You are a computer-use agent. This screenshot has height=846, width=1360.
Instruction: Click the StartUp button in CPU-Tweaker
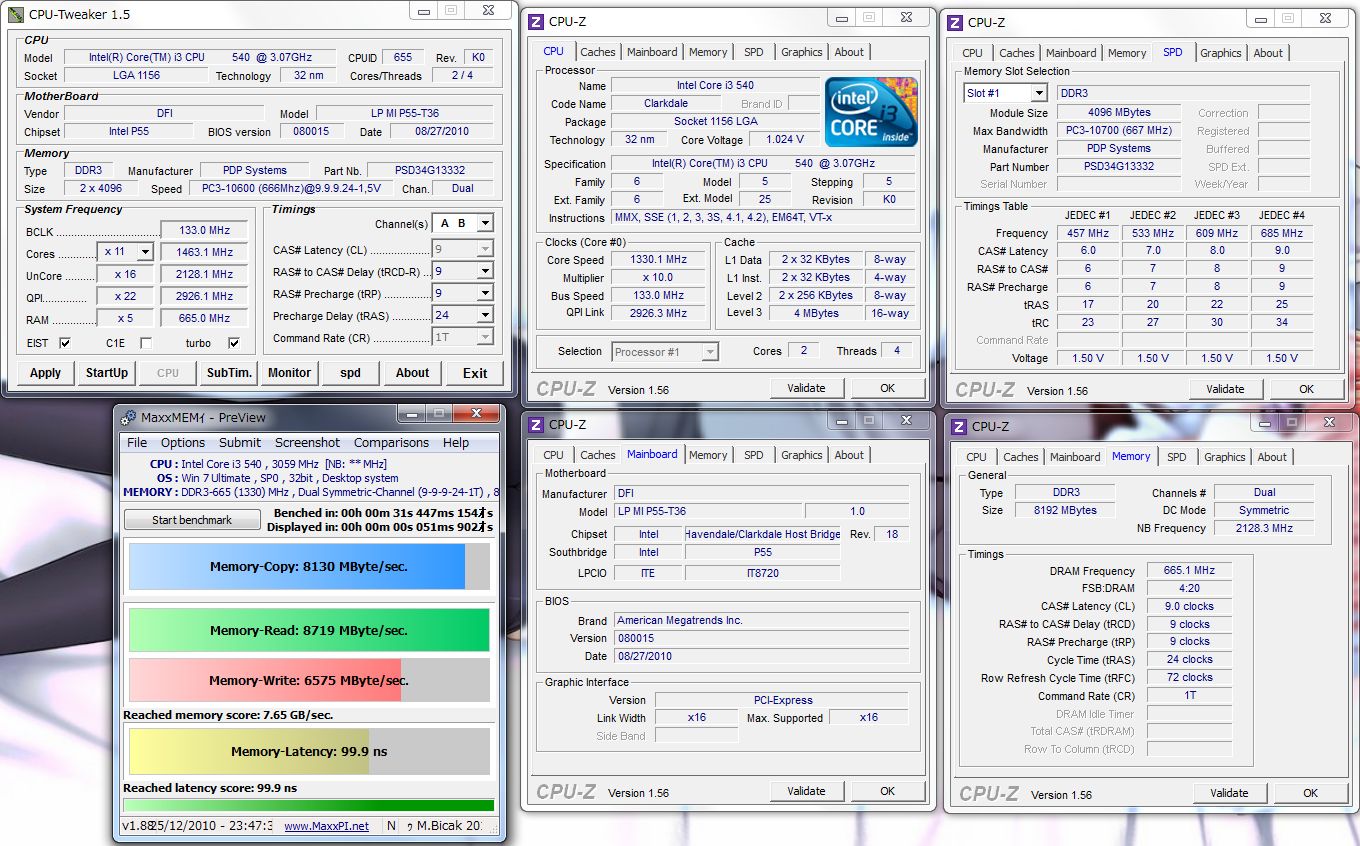tap(107, 373)
